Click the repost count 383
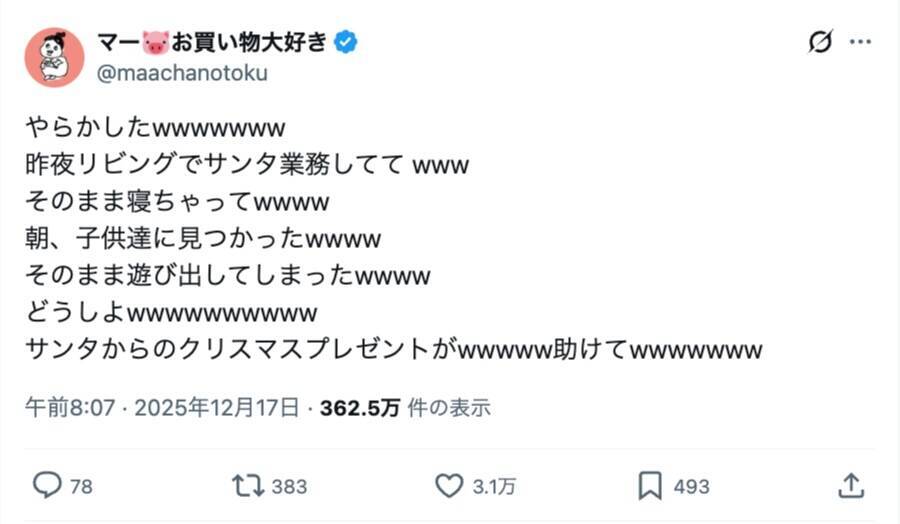 pos(289,487)
